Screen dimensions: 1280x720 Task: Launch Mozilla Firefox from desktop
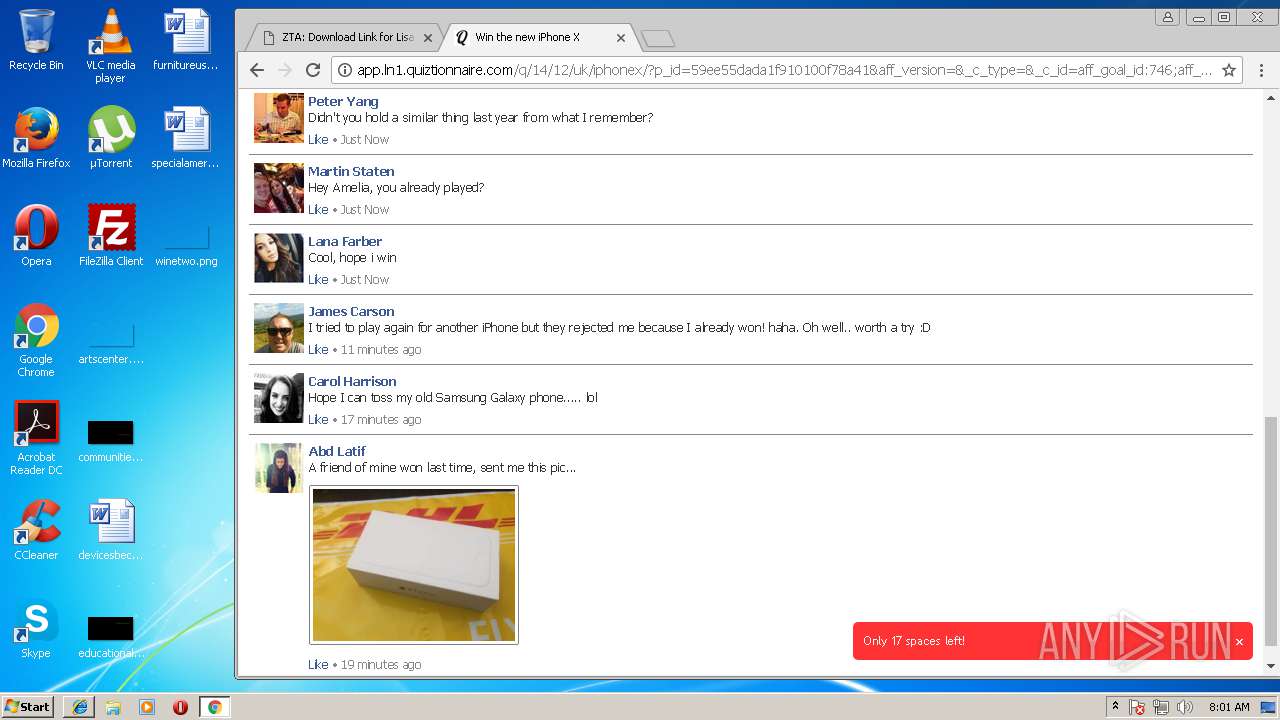click(x=36, y=138)
